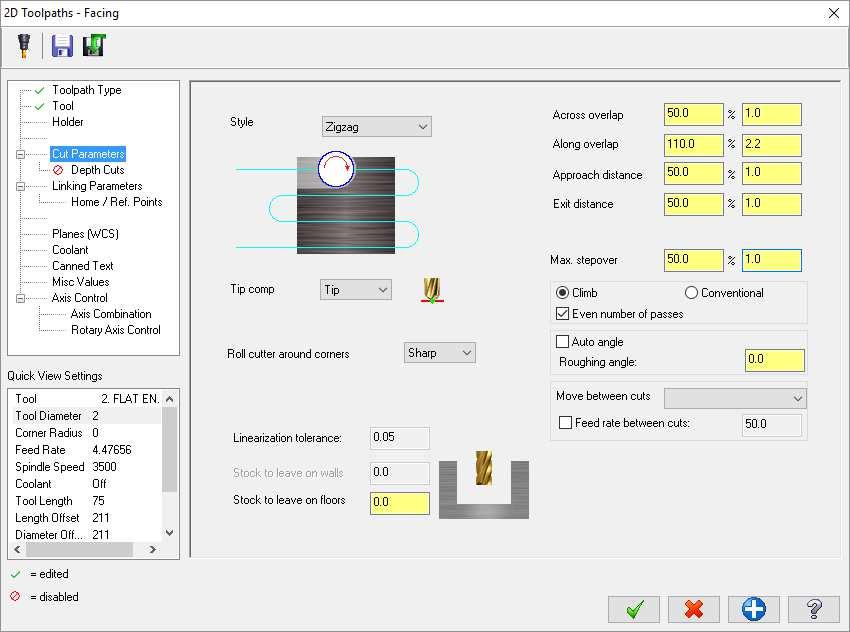Cancel with the red X button
This screenshot has height=632, width=850.
[694, 609]
